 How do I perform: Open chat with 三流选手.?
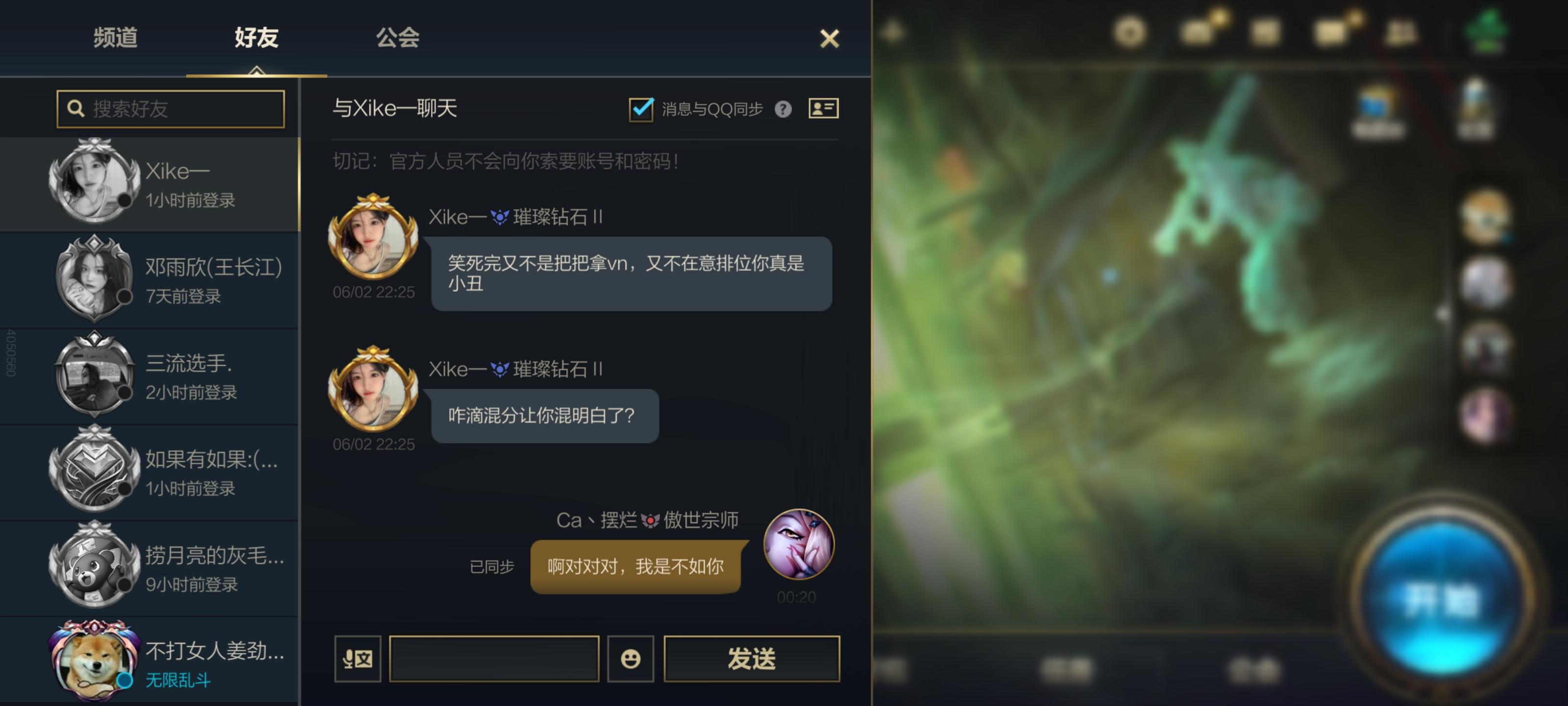[x=150, y=377]
